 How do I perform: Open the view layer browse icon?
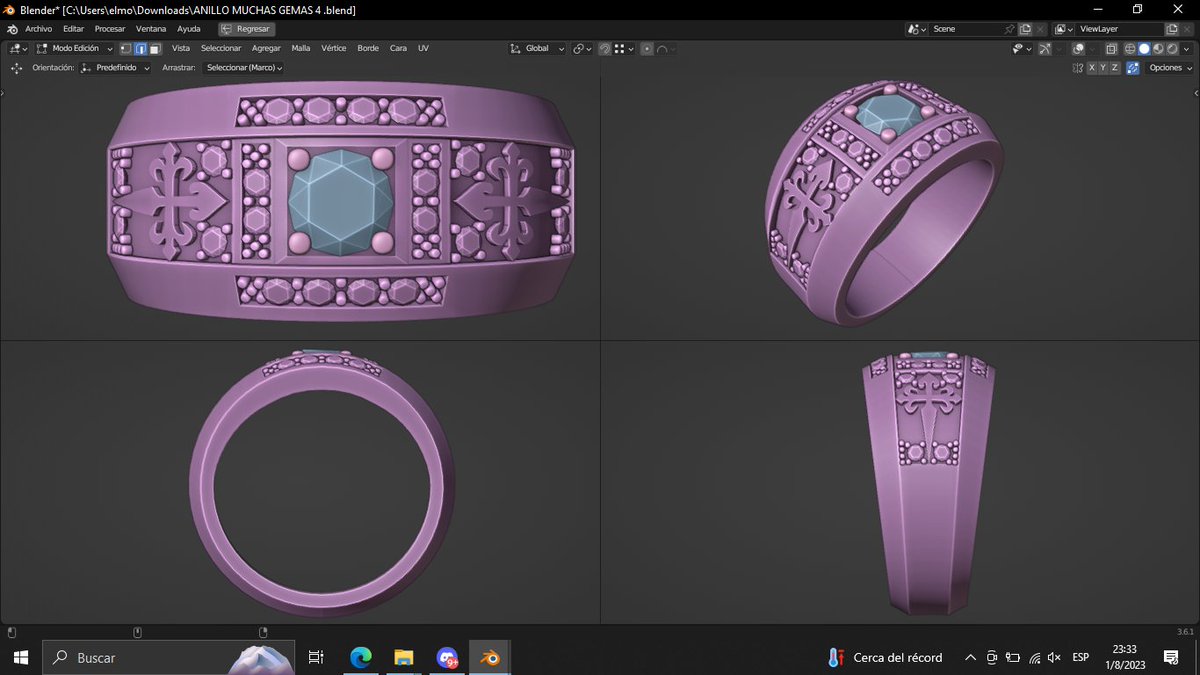(x=1064, y=29)
